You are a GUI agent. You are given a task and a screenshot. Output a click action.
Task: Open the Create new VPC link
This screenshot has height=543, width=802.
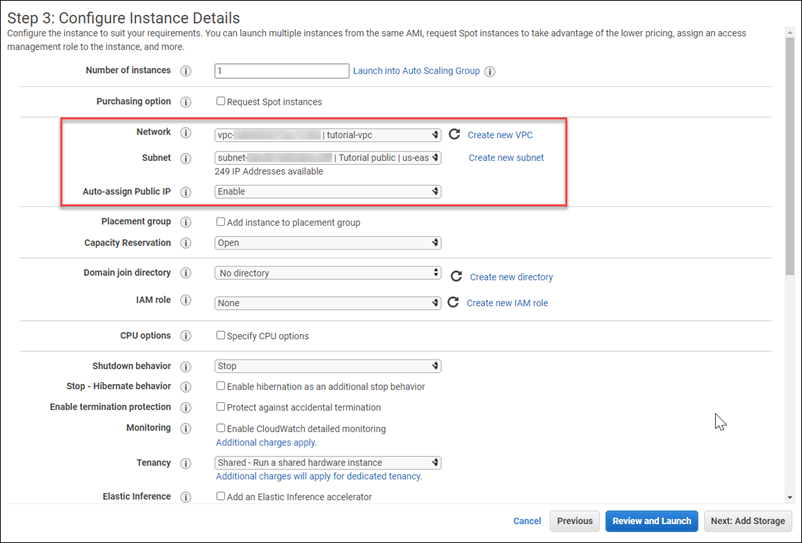[x=500, y=135]
